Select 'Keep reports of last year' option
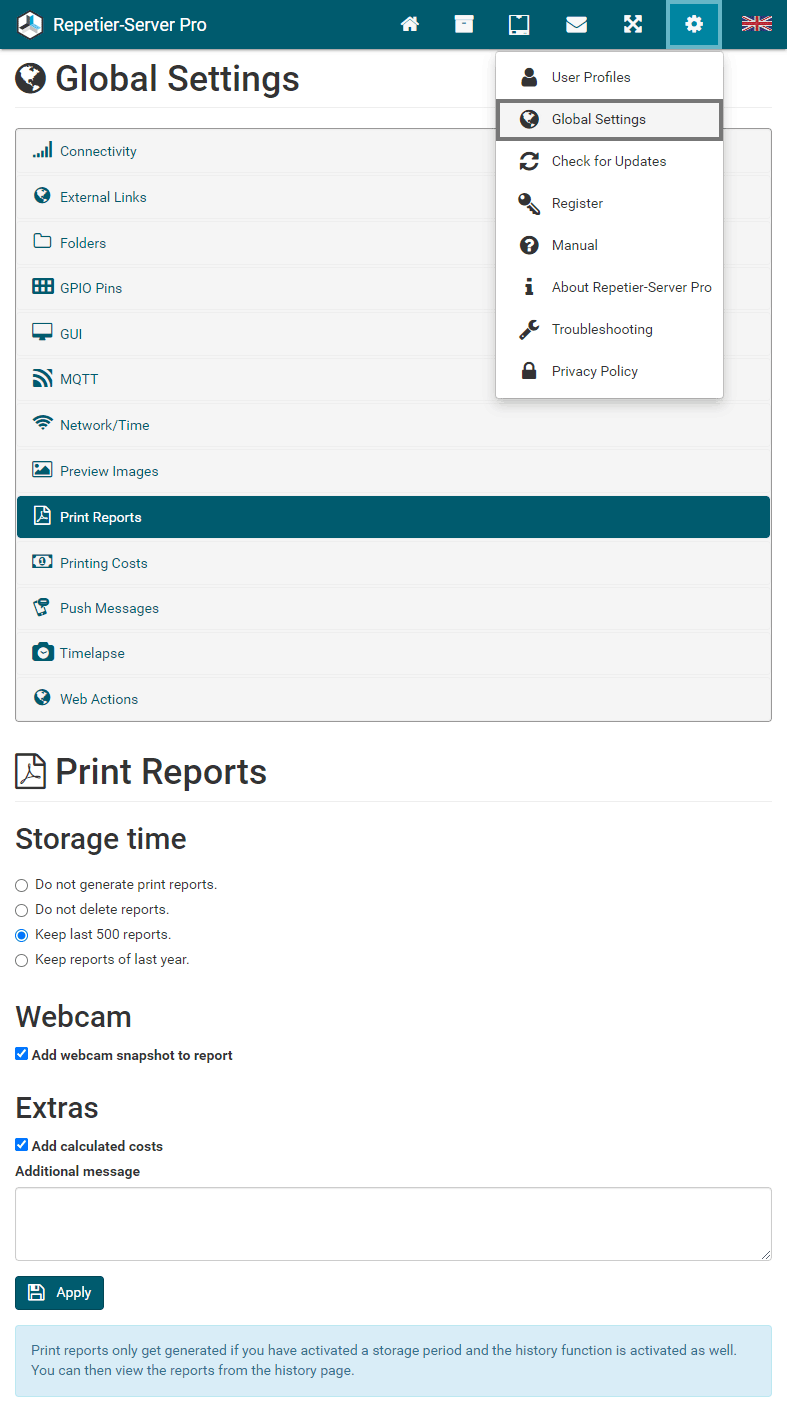Screen dimensions: 787x1417 [x=22, y=960]
